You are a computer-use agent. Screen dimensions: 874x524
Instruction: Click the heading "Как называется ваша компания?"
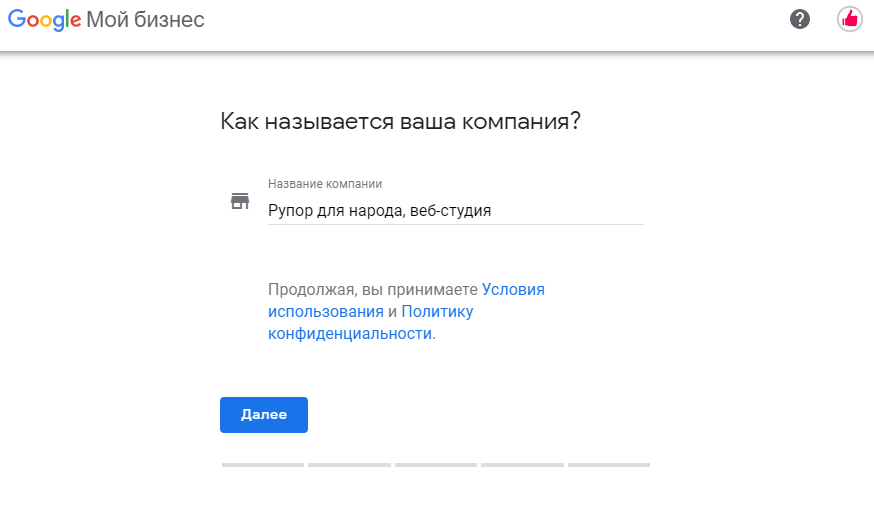tap(400, 121)
